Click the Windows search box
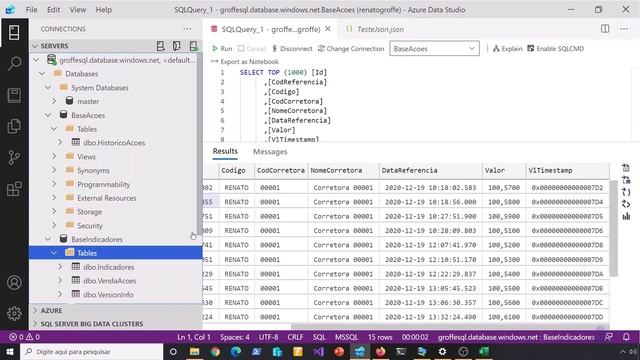Image resolution: width=640 pixels, height=360 pixels. 91,351
